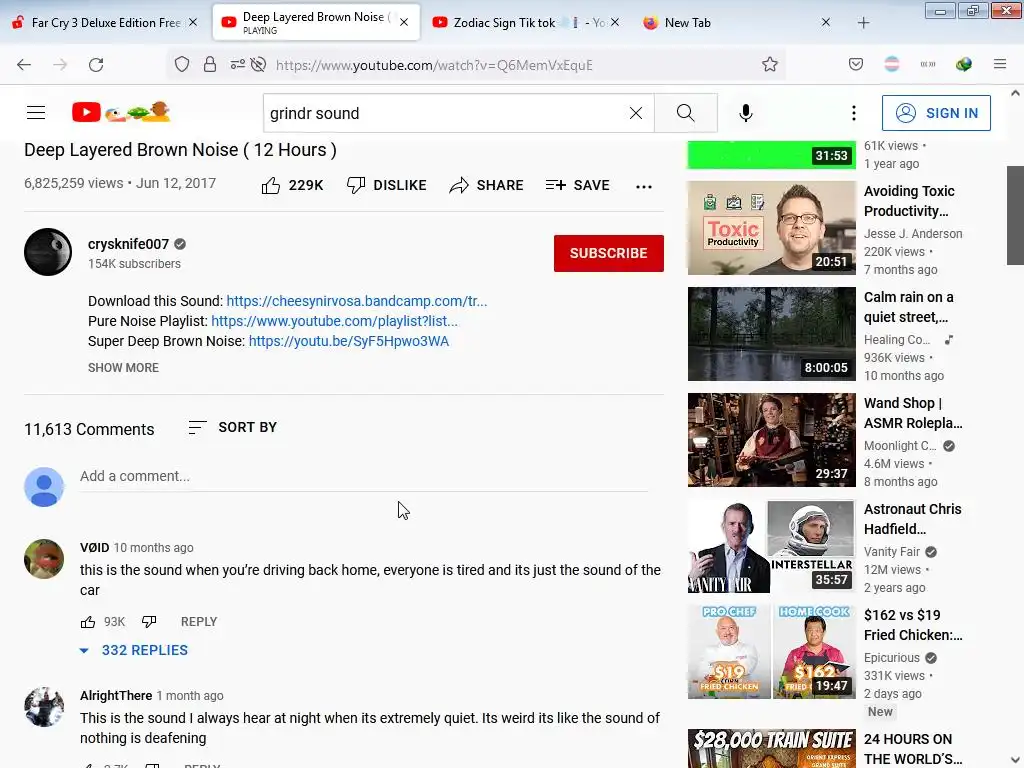Open the YouTube guide hamburger menu
Viewport: 1024px width, 768px height.
click(x=36, y=113)
